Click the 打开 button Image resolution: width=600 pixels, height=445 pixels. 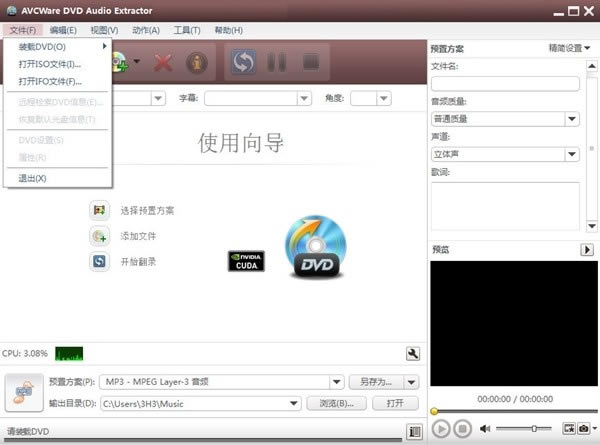click(x=395, y=403)
